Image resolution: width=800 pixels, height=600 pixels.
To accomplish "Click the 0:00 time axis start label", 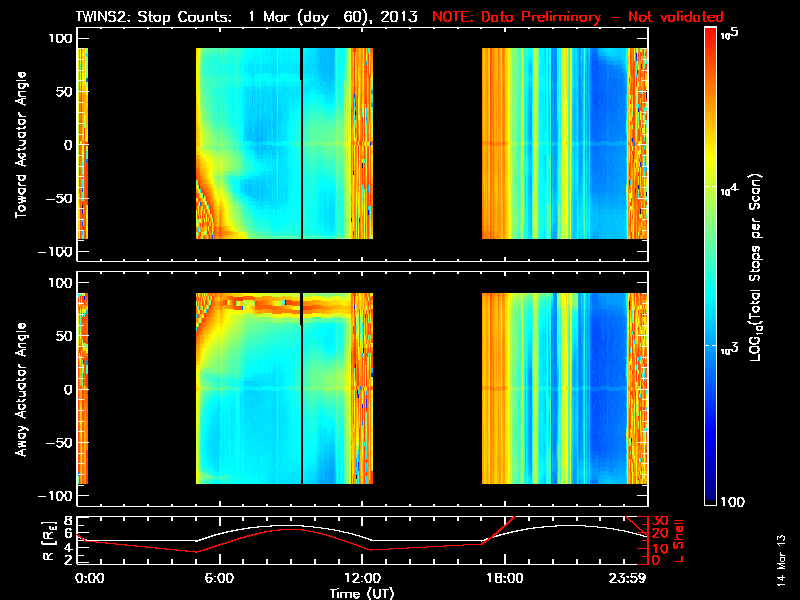I will 90,578.
